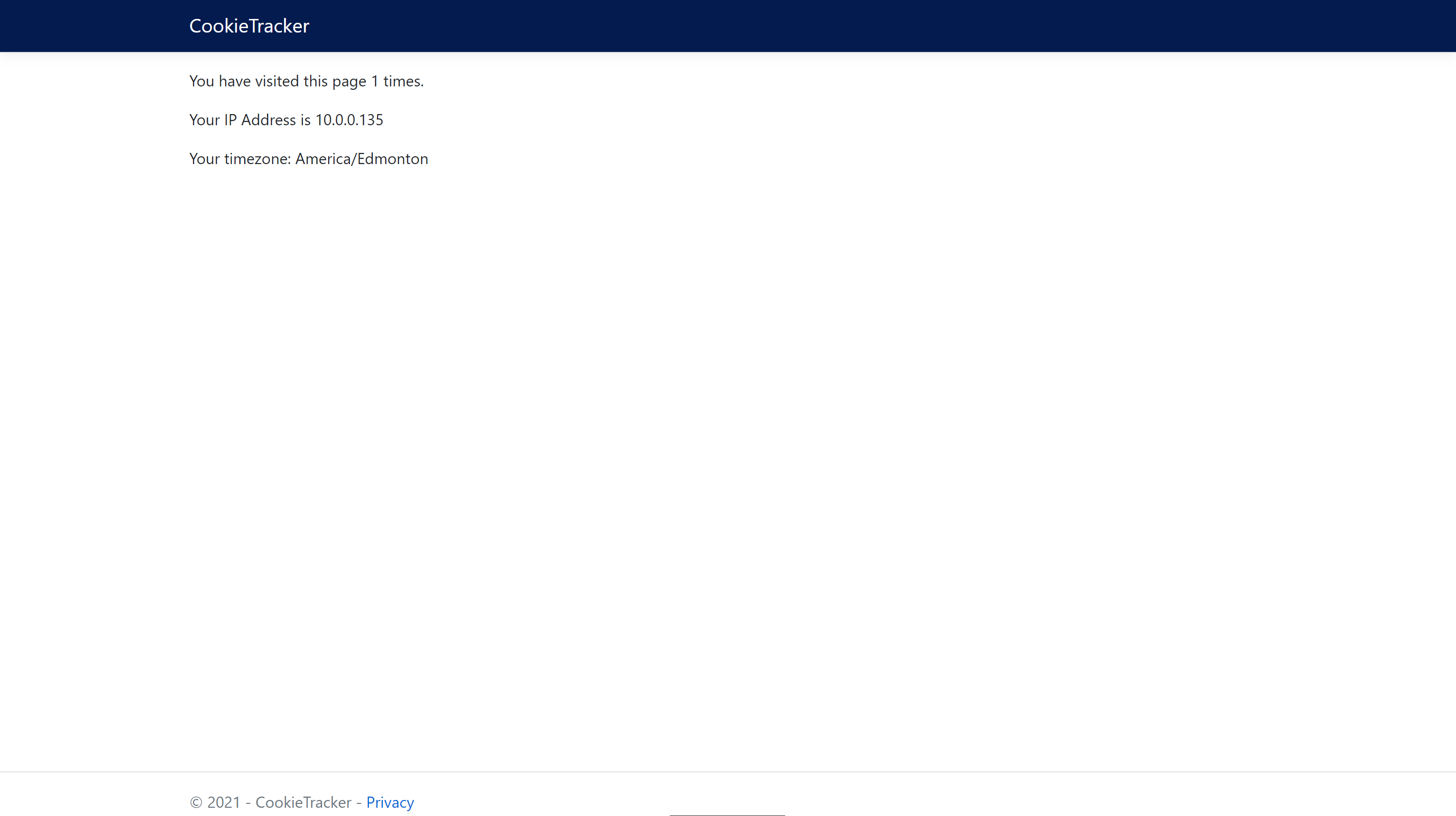
Task: Click the right end of the navbar
Action: (1357, 25)
